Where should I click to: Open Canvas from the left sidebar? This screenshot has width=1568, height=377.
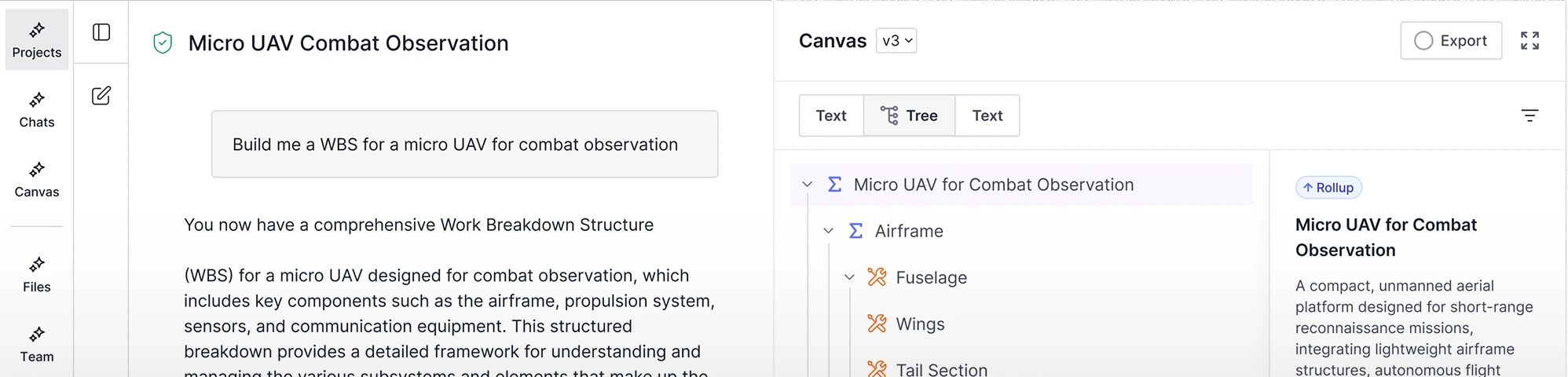(37, 180)
